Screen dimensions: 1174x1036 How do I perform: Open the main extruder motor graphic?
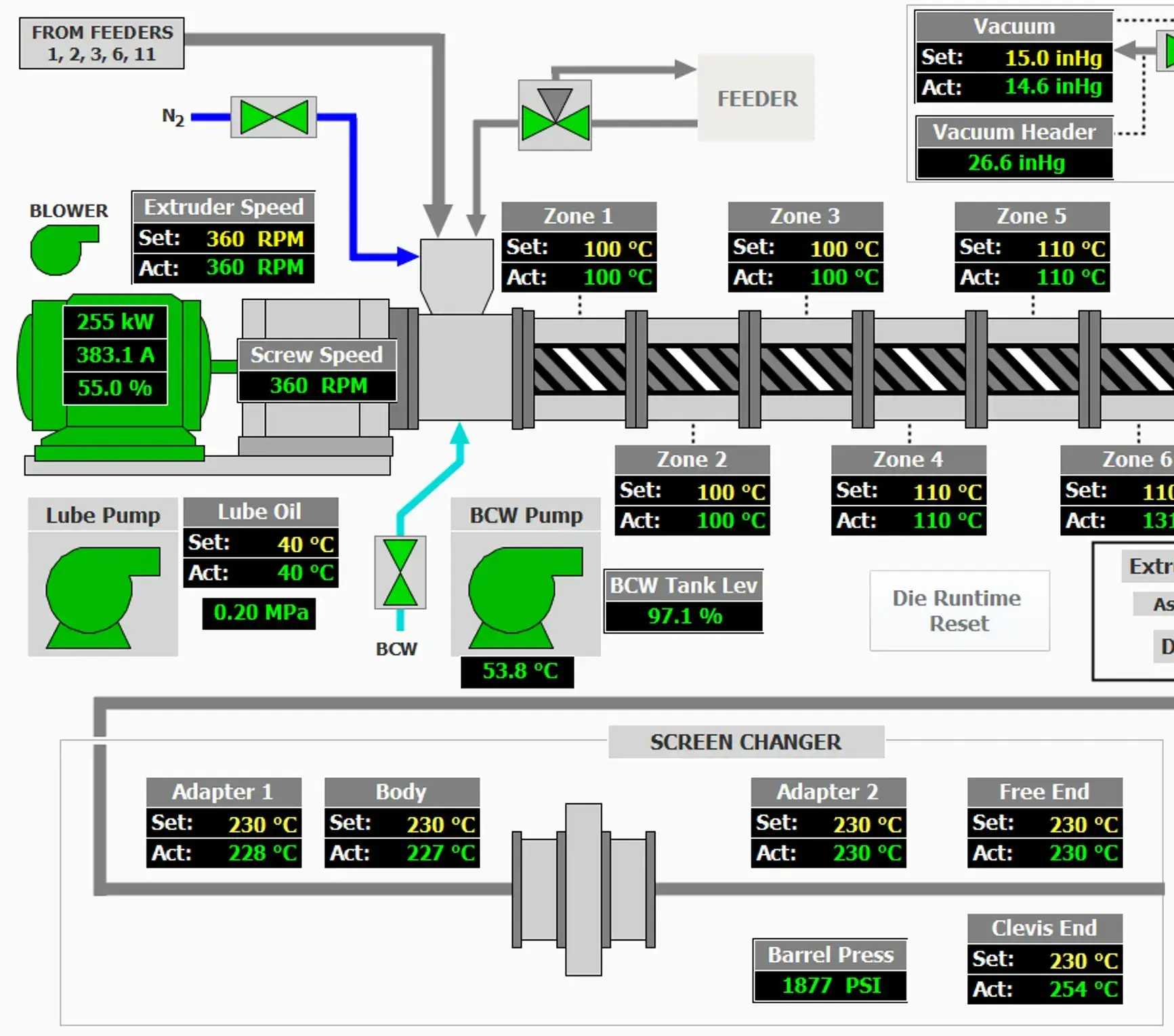click(115, 377)
